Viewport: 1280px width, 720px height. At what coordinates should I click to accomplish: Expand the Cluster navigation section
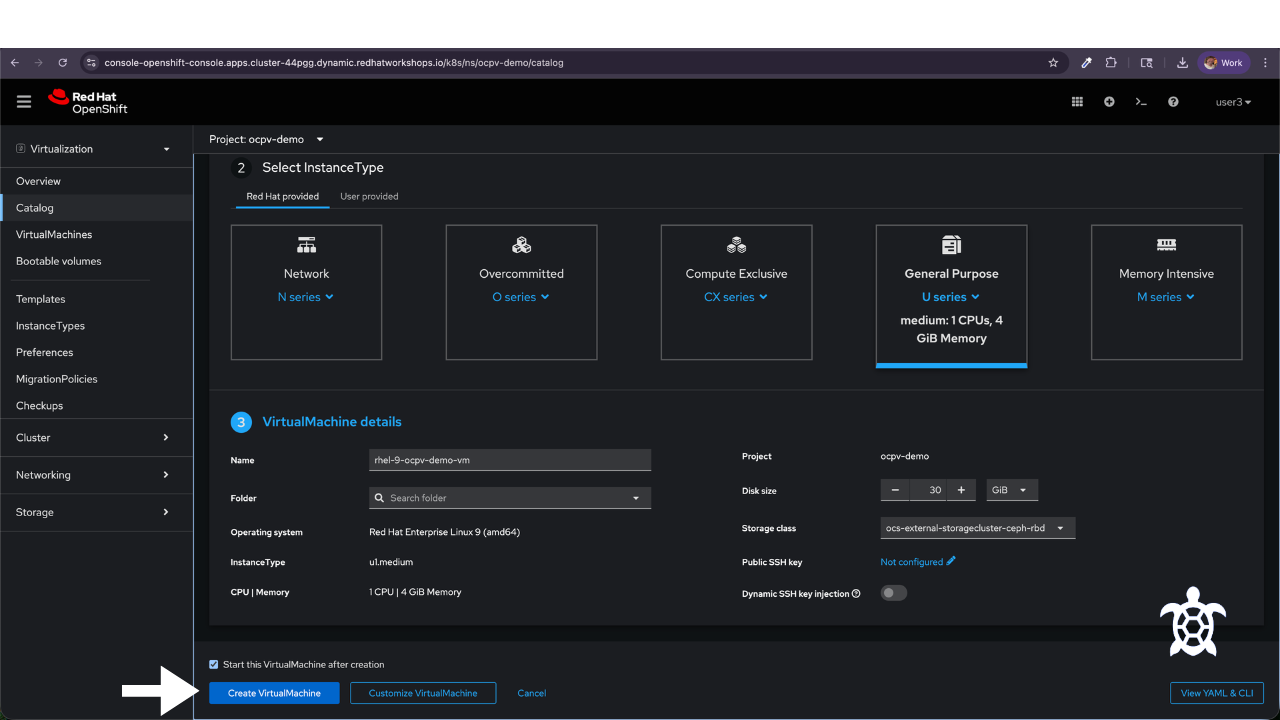coord(96,437)
